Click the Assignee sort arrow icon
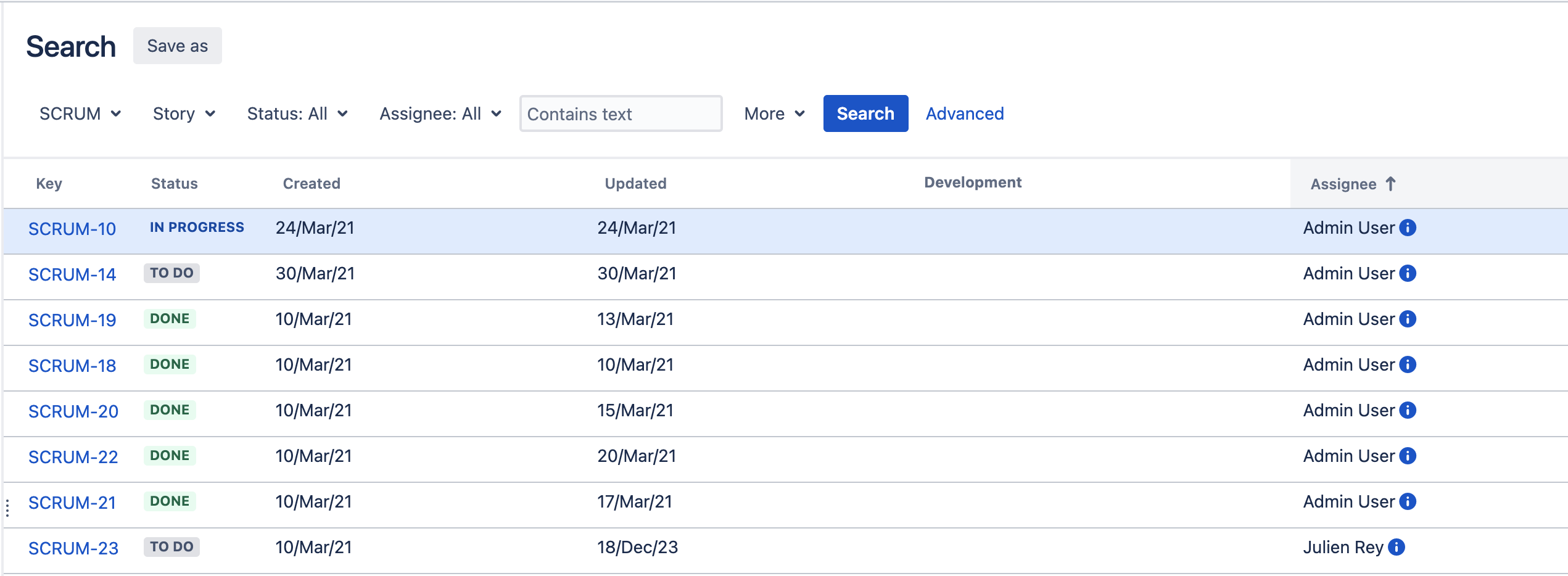The image size is (1568, 576). pos(1390,184)
